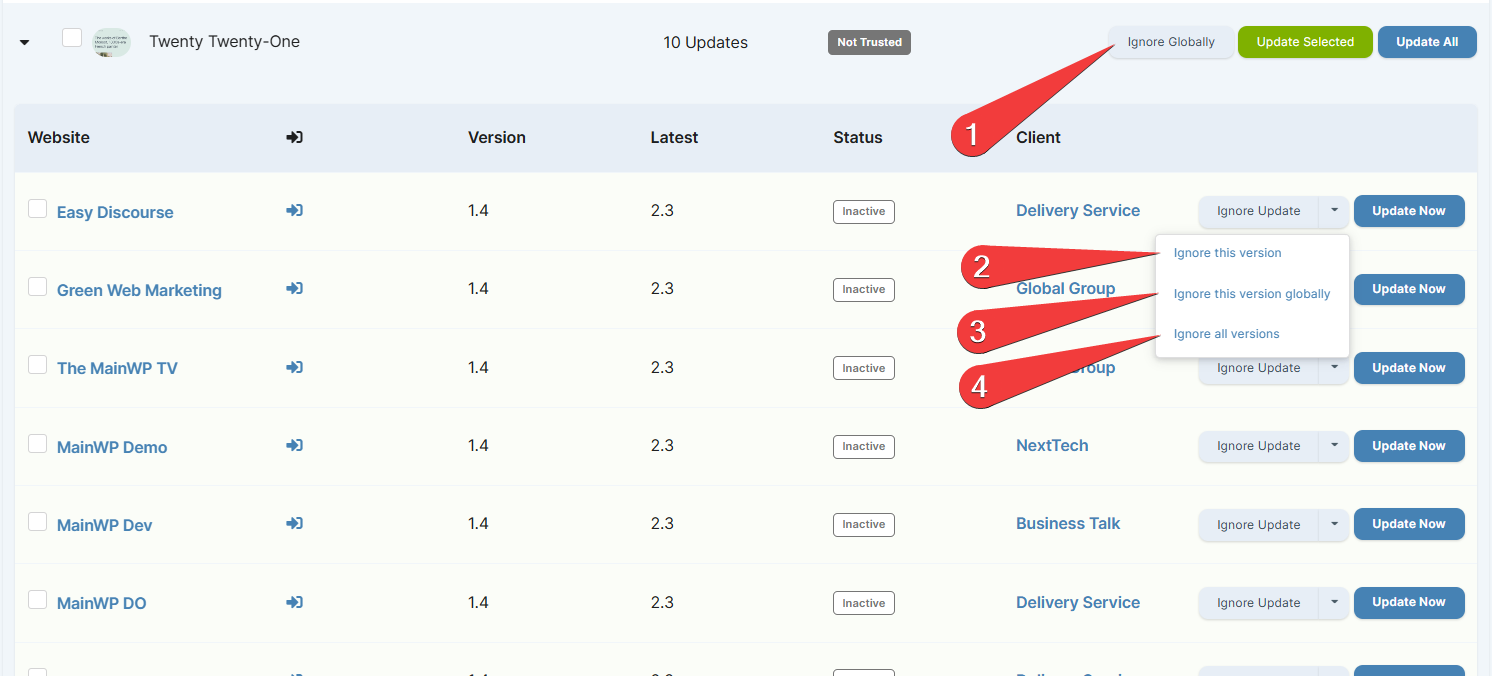Expand the Ignore Update dropdown on MainWP Dev row

[x=1334, y=524]
